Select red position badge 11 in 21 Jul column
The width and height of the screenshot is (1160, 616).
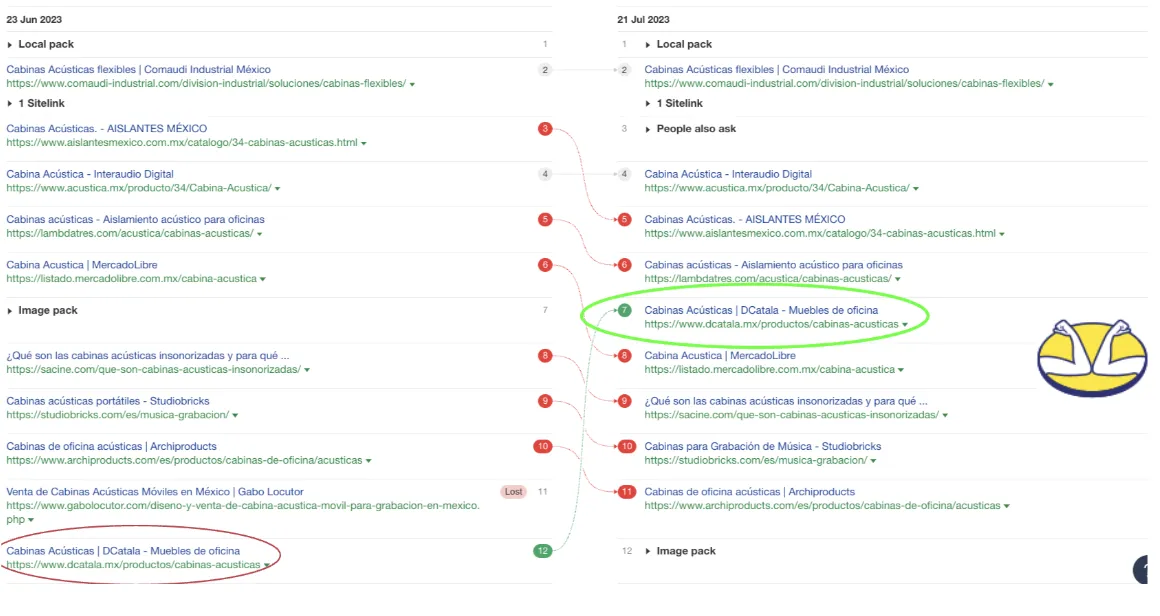pyautogui.click(x=627, y=492)
